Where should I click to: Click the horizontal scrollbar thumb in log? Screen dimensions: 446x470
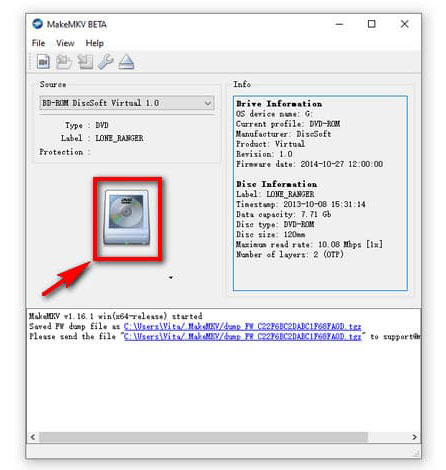pos(203,437)
